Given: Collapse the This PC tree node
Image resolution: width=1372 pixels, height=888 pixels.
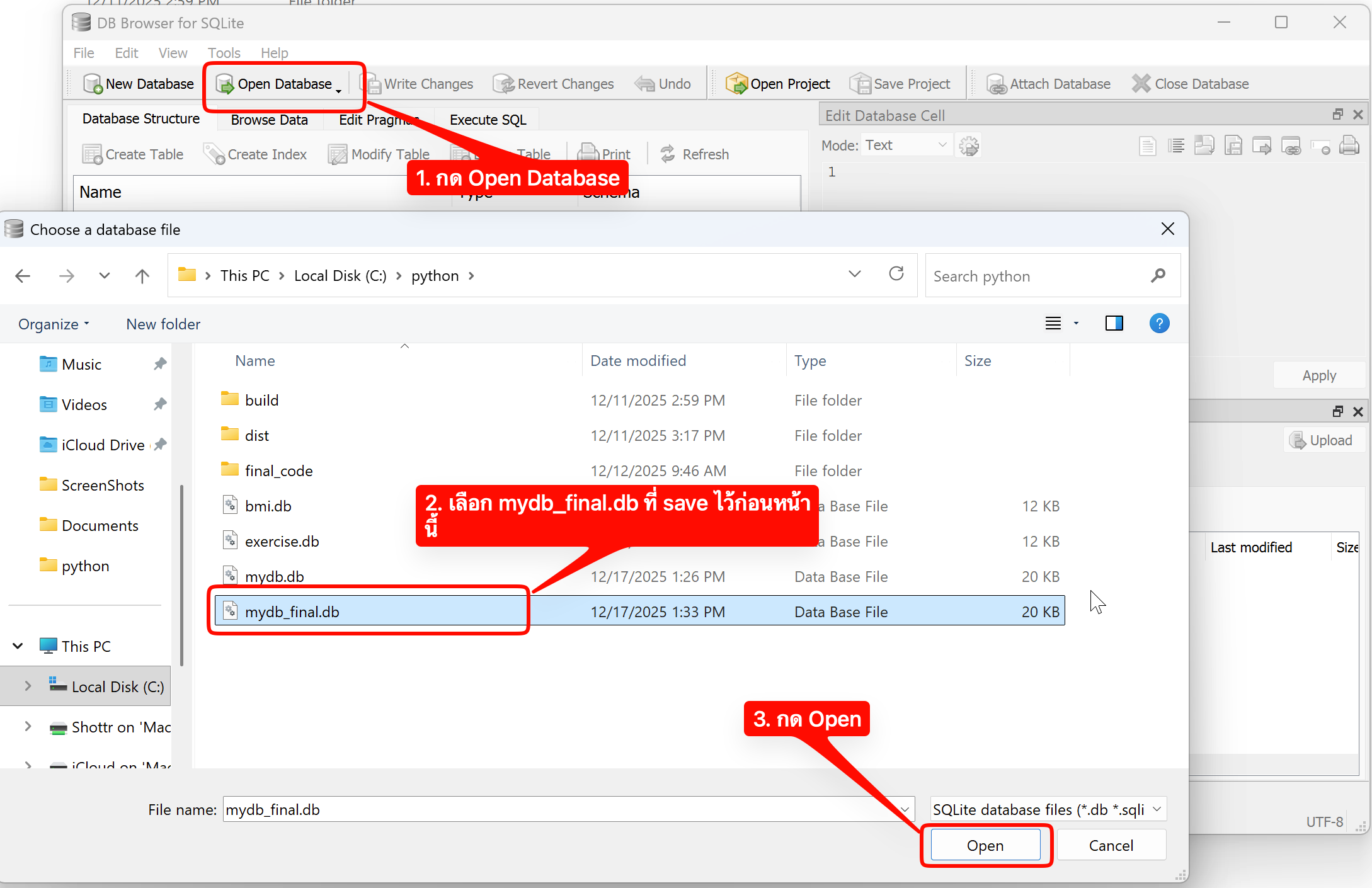Looking at the screenshot, I should click(18, 646).
